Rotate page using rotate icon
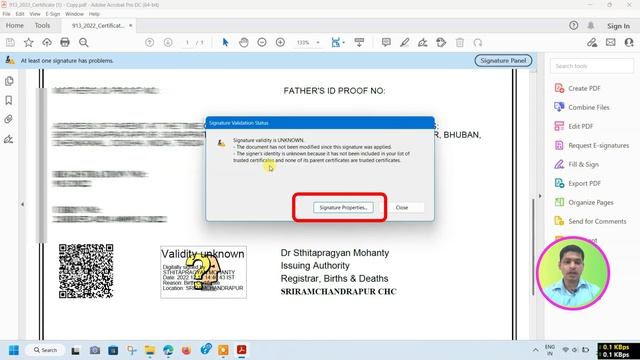The image size is (640, 360). (x=478, y=42)
